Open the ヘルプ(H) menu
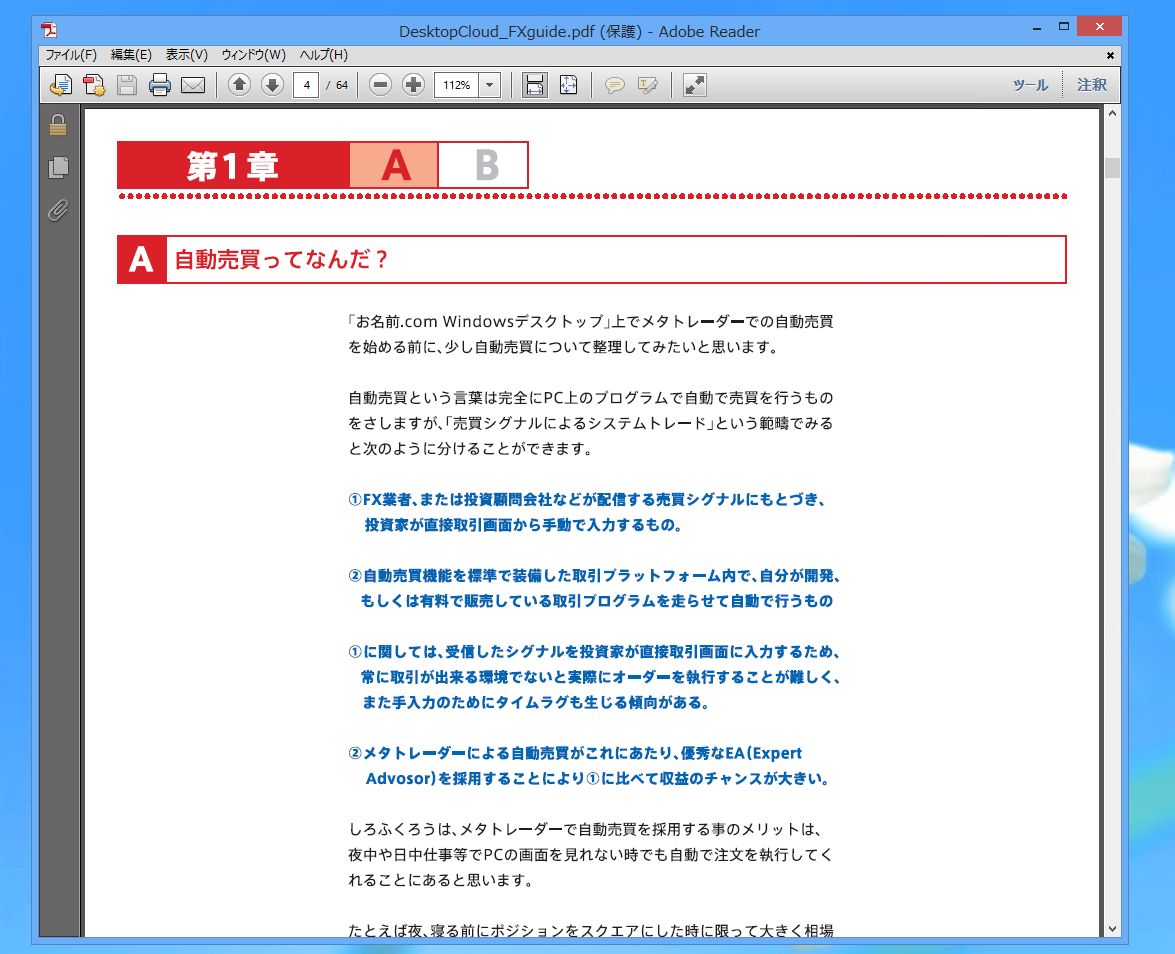This screenshot has width=1175, height=954. (324, 55)
